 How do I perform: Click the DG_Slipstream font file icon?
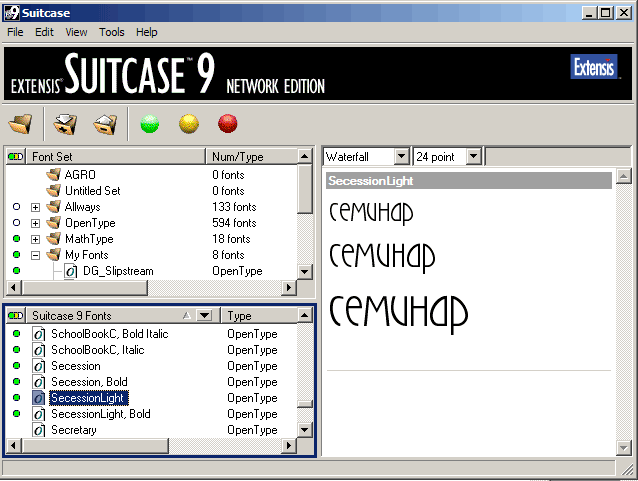click(x=71, y=271)
